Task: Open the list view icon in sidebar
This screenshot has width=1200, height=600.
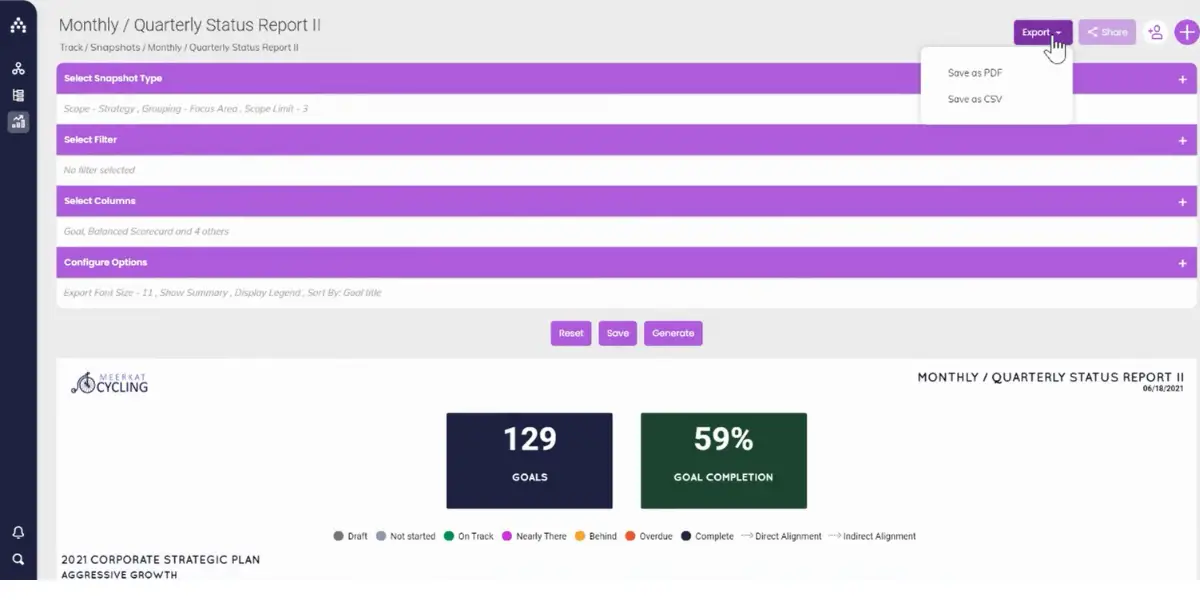Action: (18, 95)
